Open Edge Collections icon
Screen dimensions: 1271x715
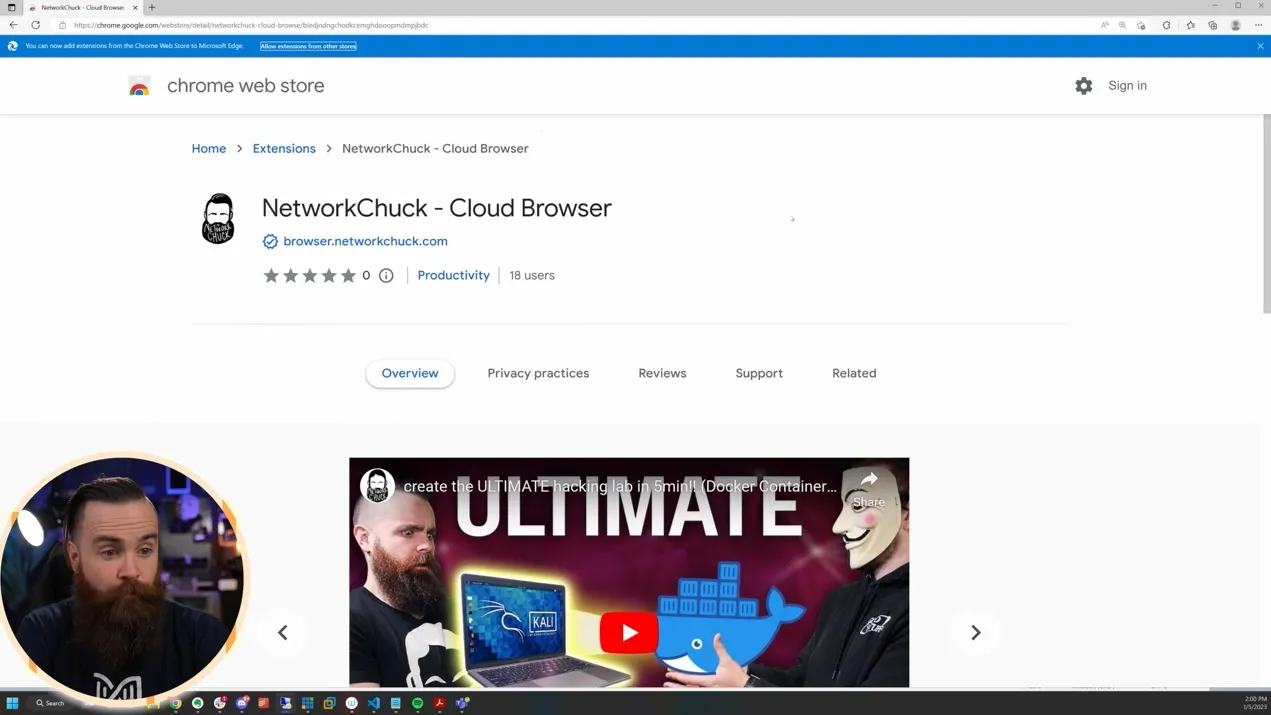[x=1212, y=25]
